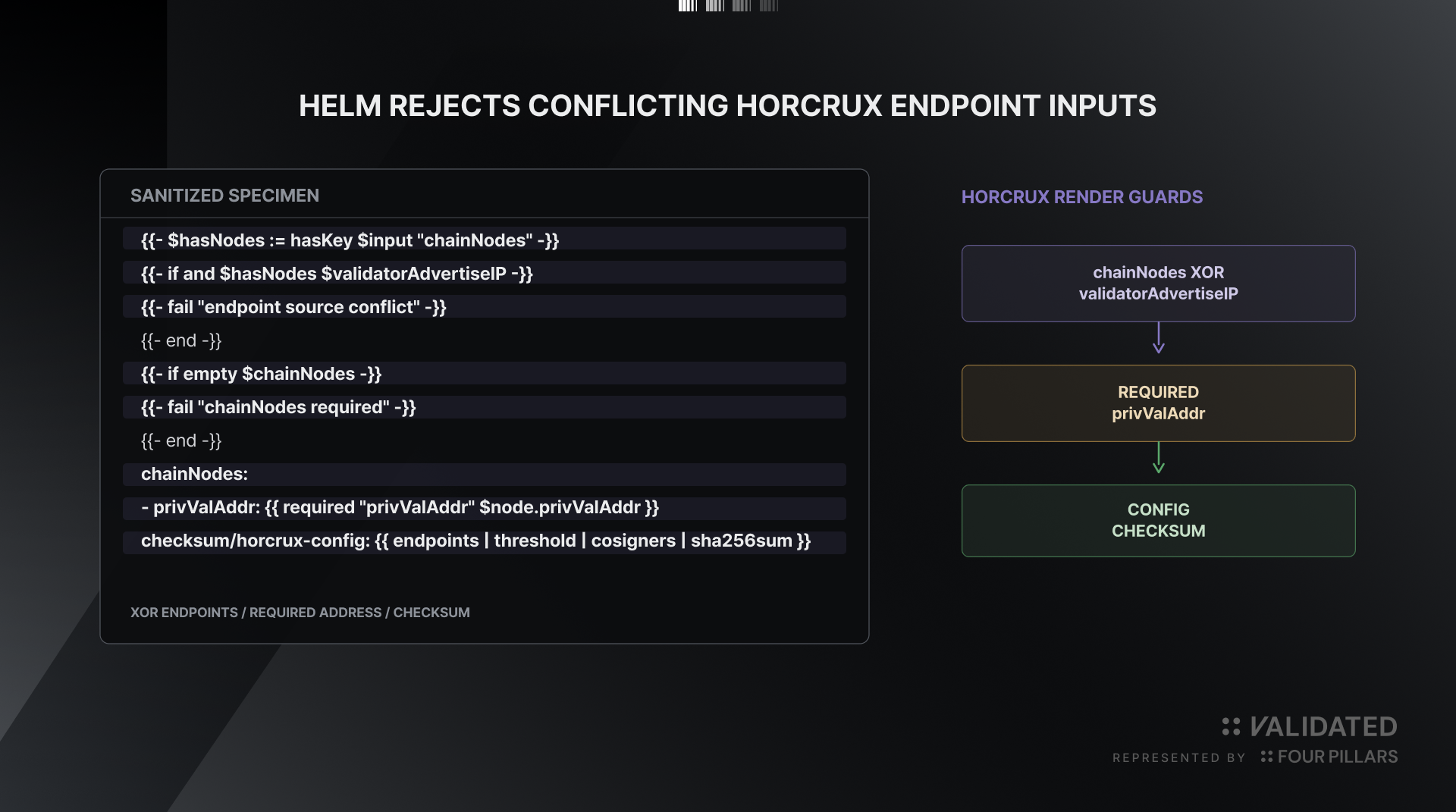Select the CONFIG CHECKSUM box
1456x812 pixels.
pos(1158,520)
